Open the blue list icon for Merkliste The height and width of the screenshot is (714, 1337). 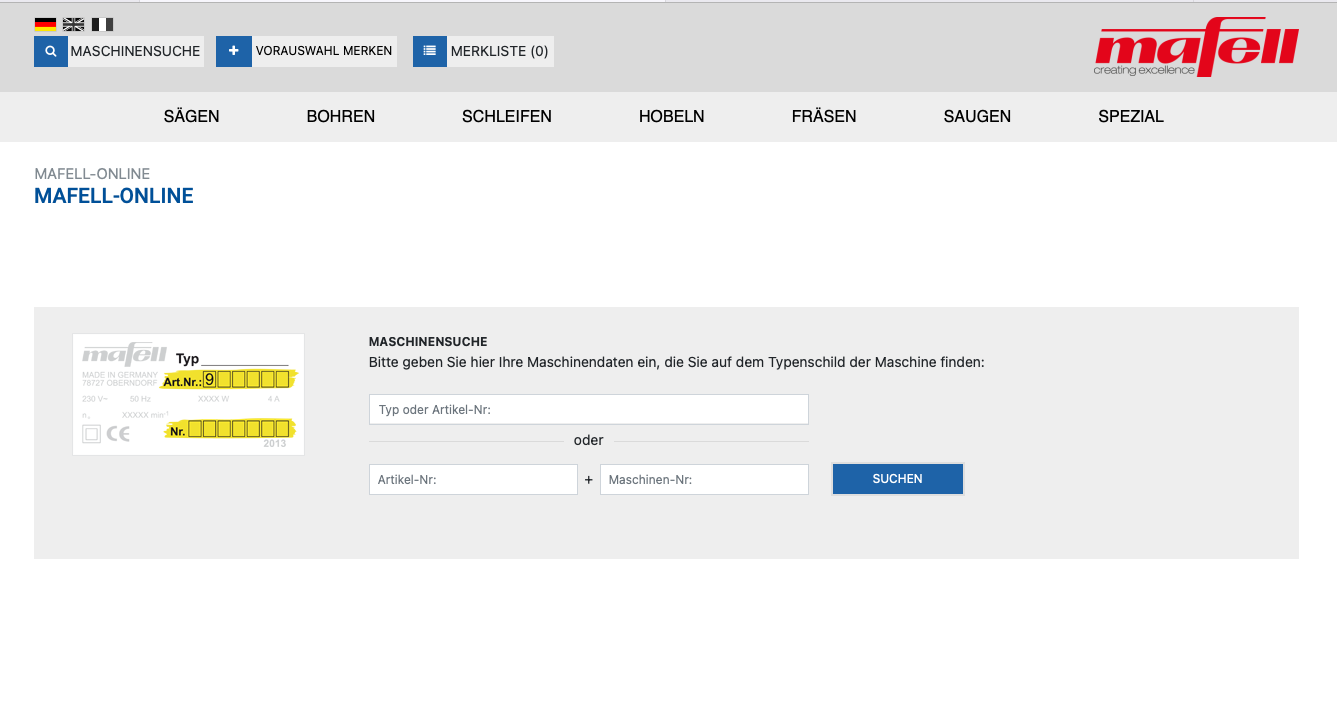(429, 51)
